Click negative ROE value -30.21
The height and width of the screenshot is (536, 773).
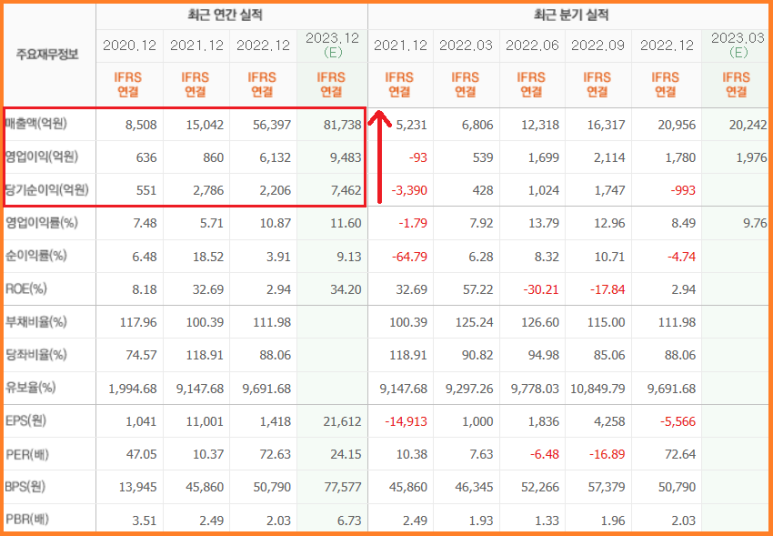(x=543, y=289)
